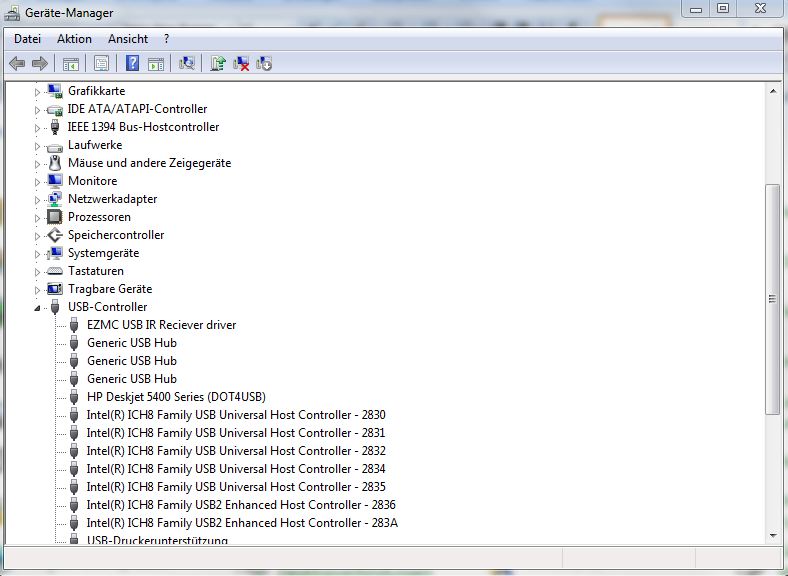Open the Ansicht menu
788x576 pixels.
(x=128, y=39)
